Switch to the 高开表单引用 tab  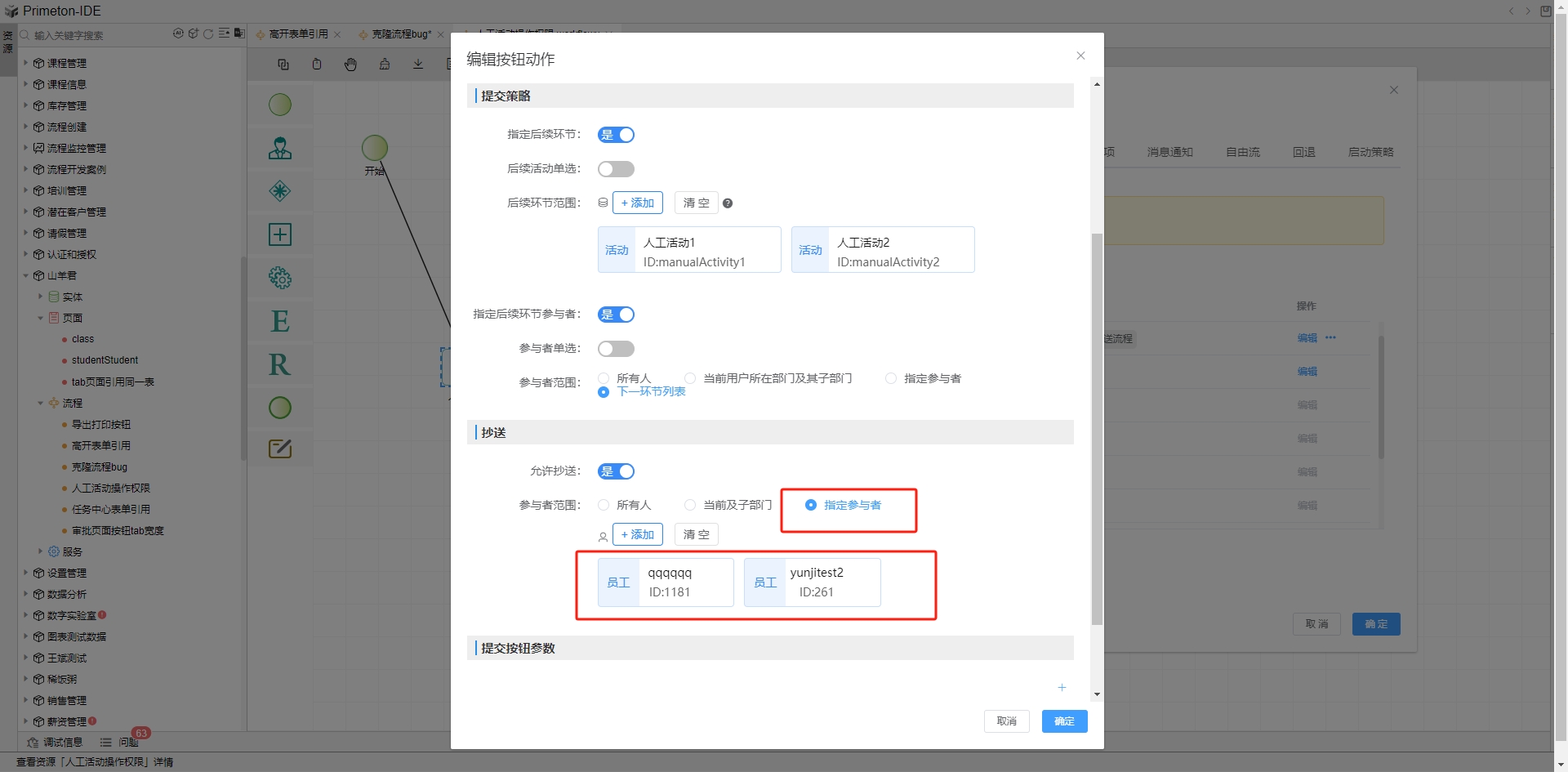click(298, 34)
